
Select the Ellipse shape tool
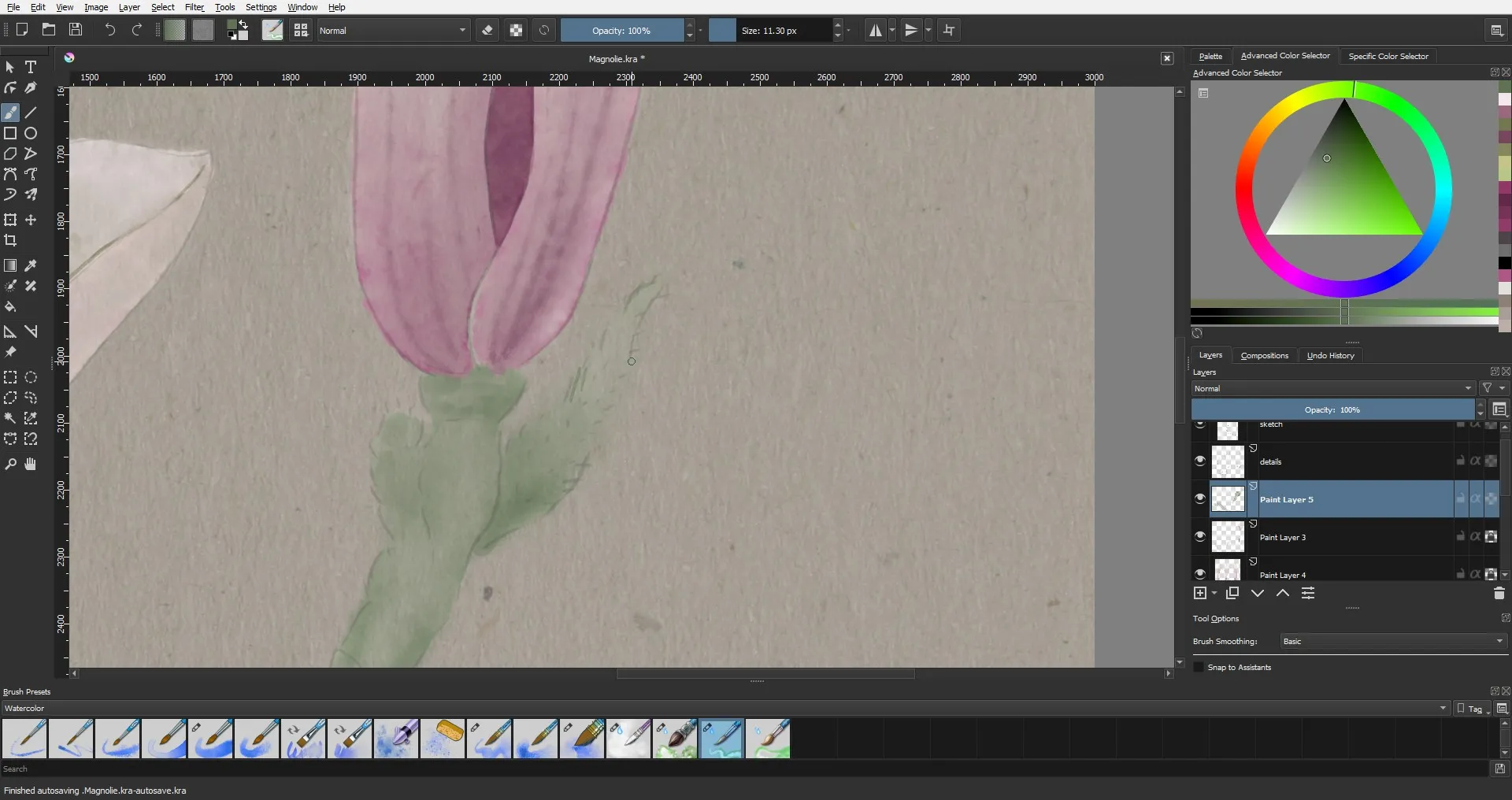pos(31,133)
